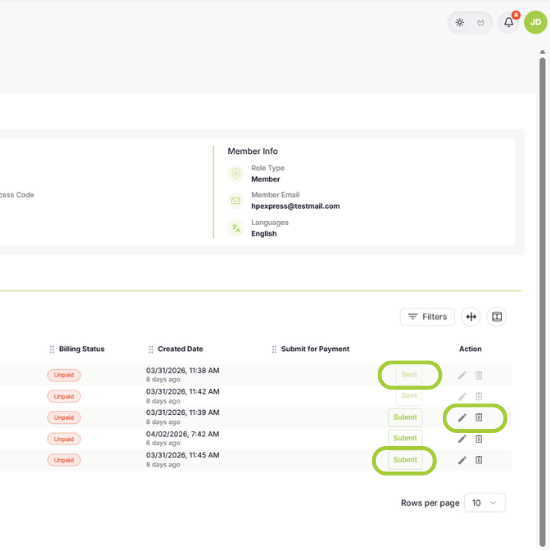Viewport: 550px width, 550px height.
Task: Click the Billing Status column drag handle
Action: click(x=52, y=349)
